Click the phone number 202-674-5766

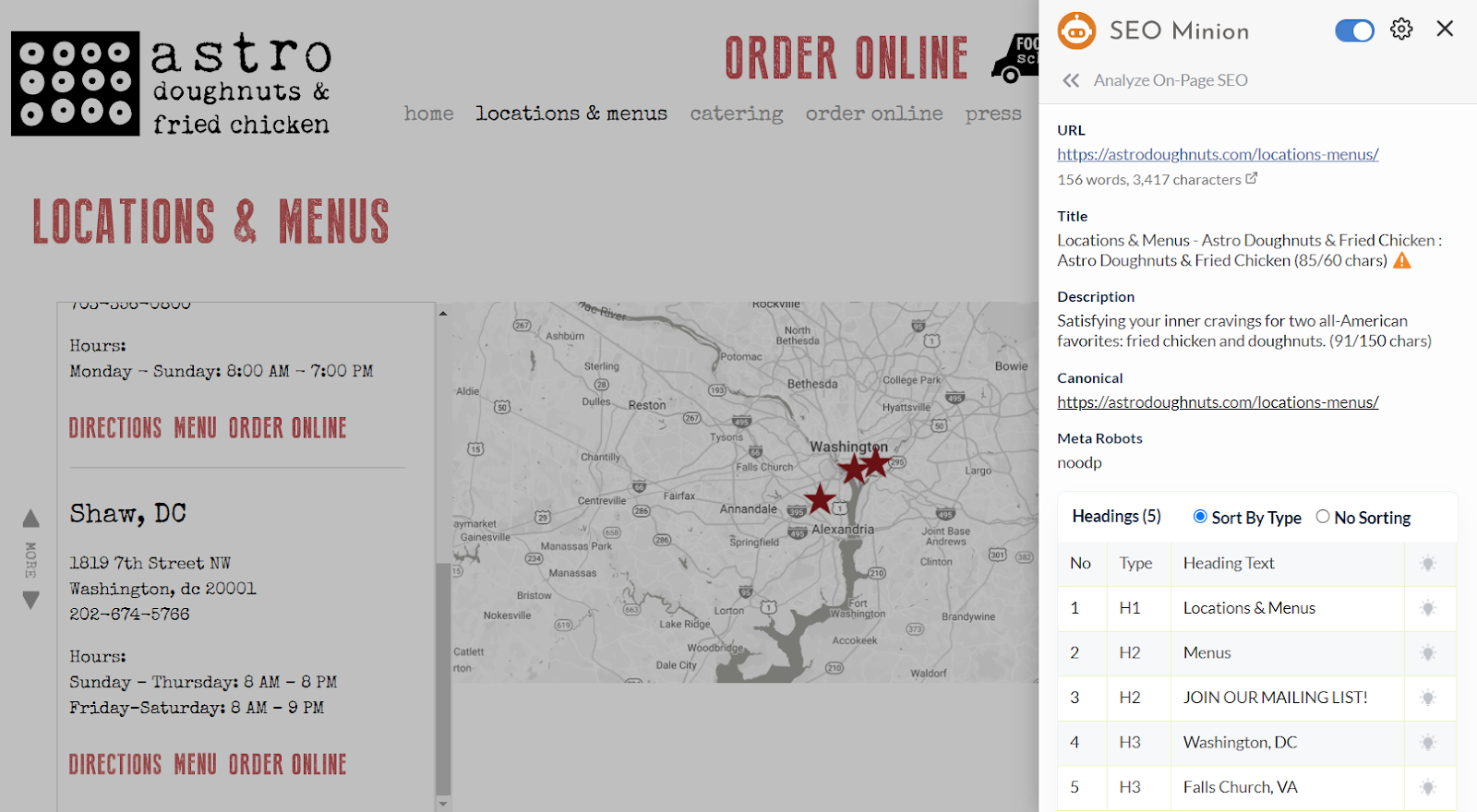pos(129,615)
